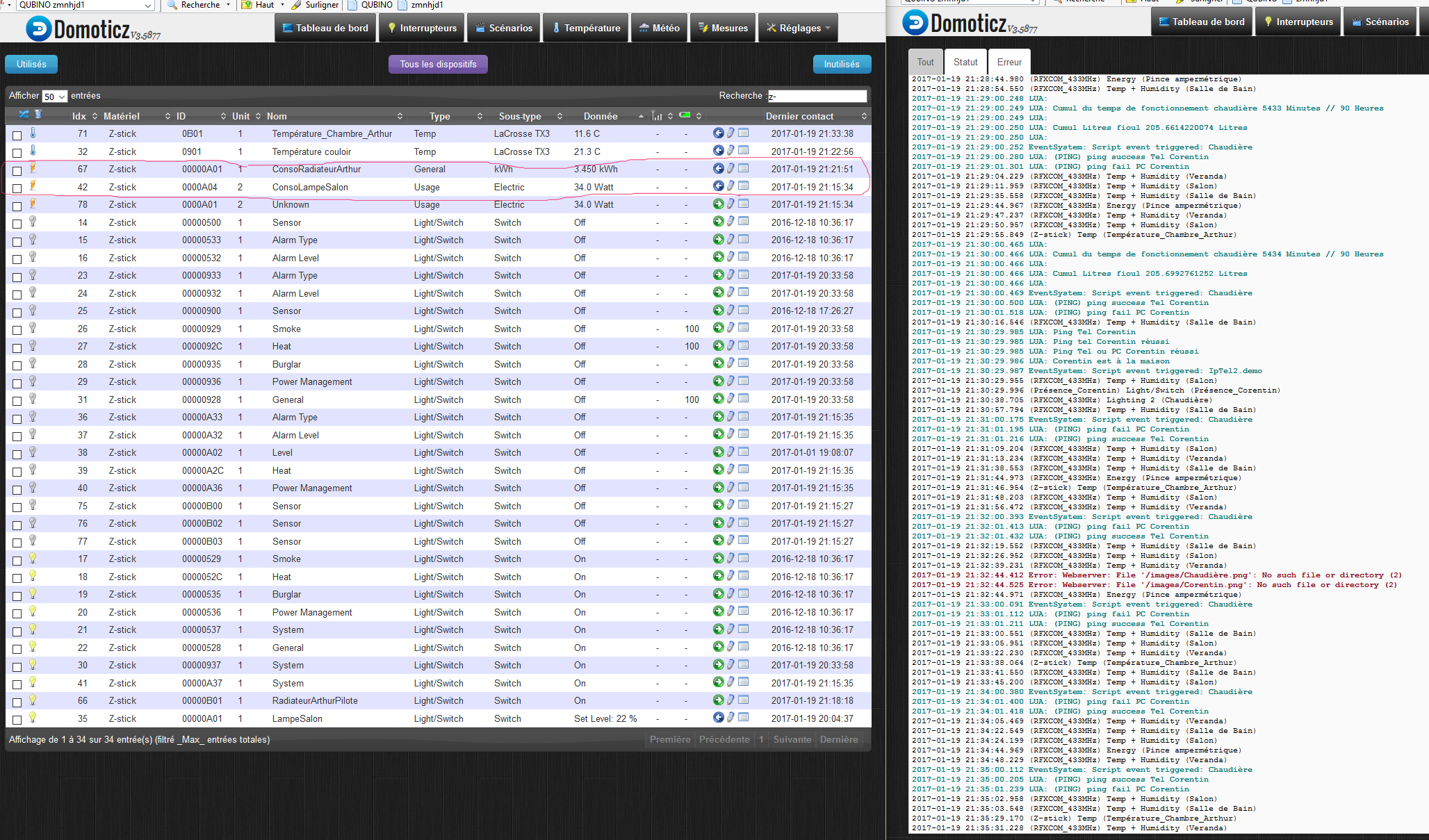
Task: Click the shuffle icon in table header
Action: (24, 114)
